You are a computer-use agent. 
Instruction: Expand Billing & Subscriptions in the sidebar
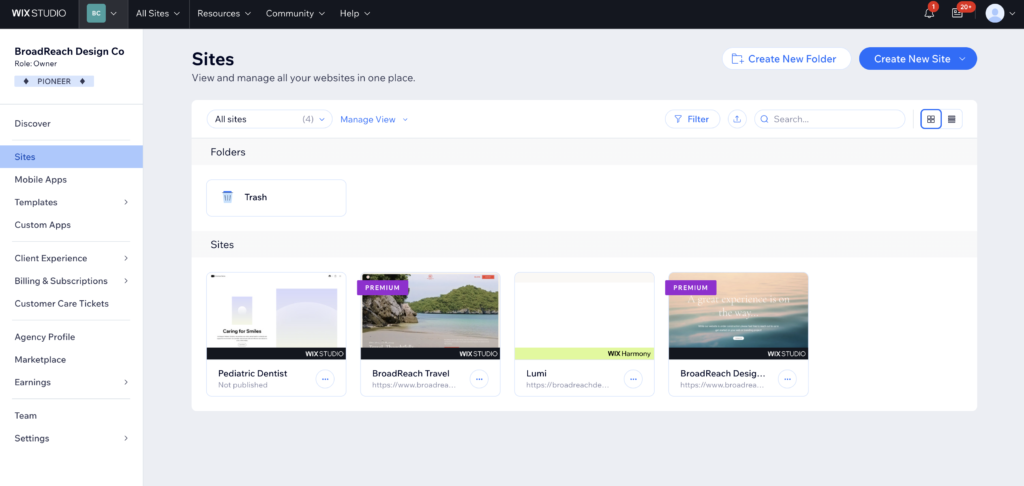(x=71, y=281)
